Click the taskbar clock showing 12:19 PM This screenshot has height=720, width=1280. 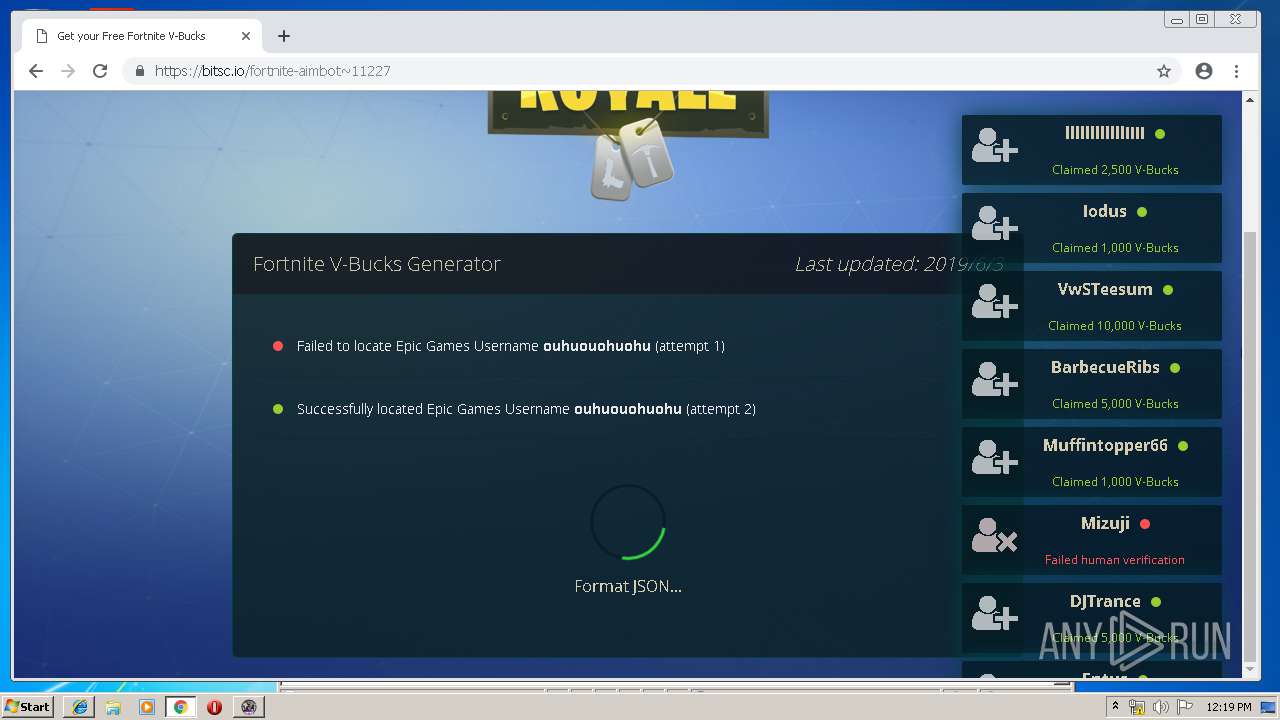[x=1228, y=707]
